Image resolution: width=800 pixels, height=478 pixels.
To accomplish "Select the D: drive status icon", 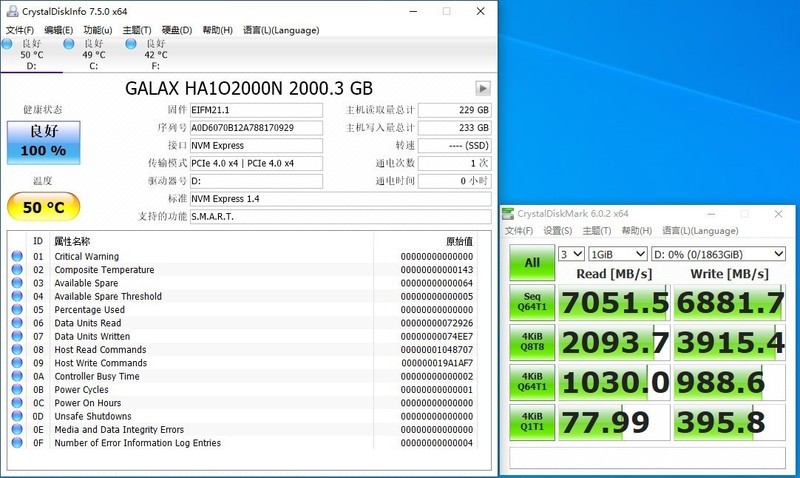I will pos(7,44).
